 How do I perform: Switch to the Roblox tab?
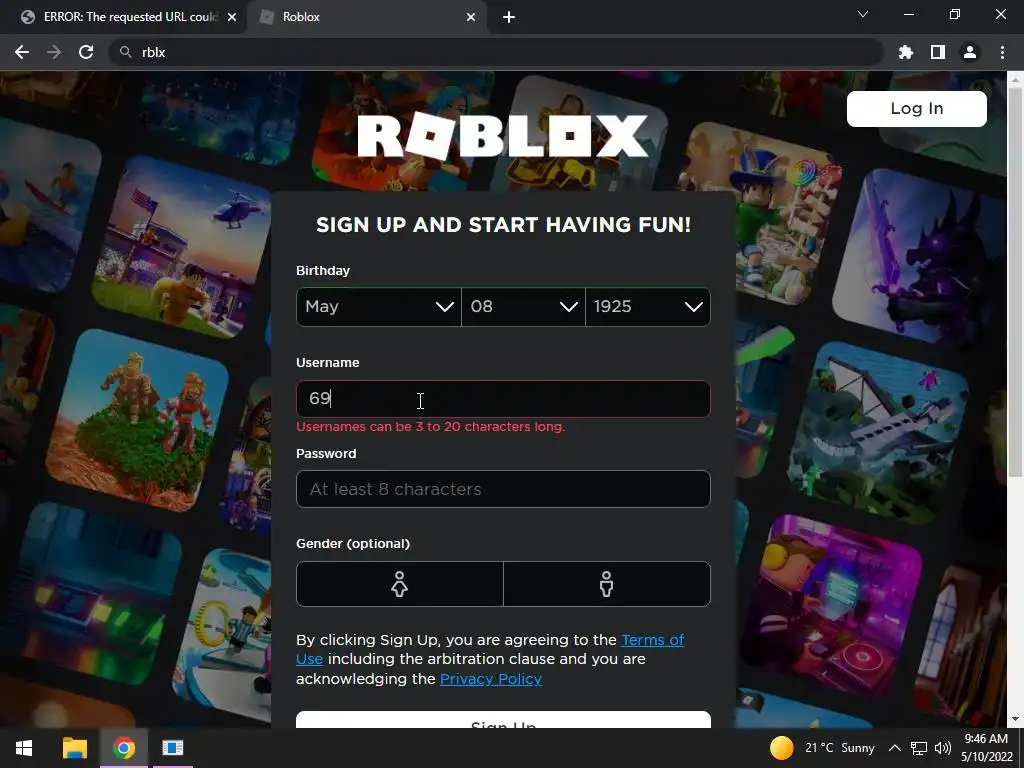(x=368, y=17)
